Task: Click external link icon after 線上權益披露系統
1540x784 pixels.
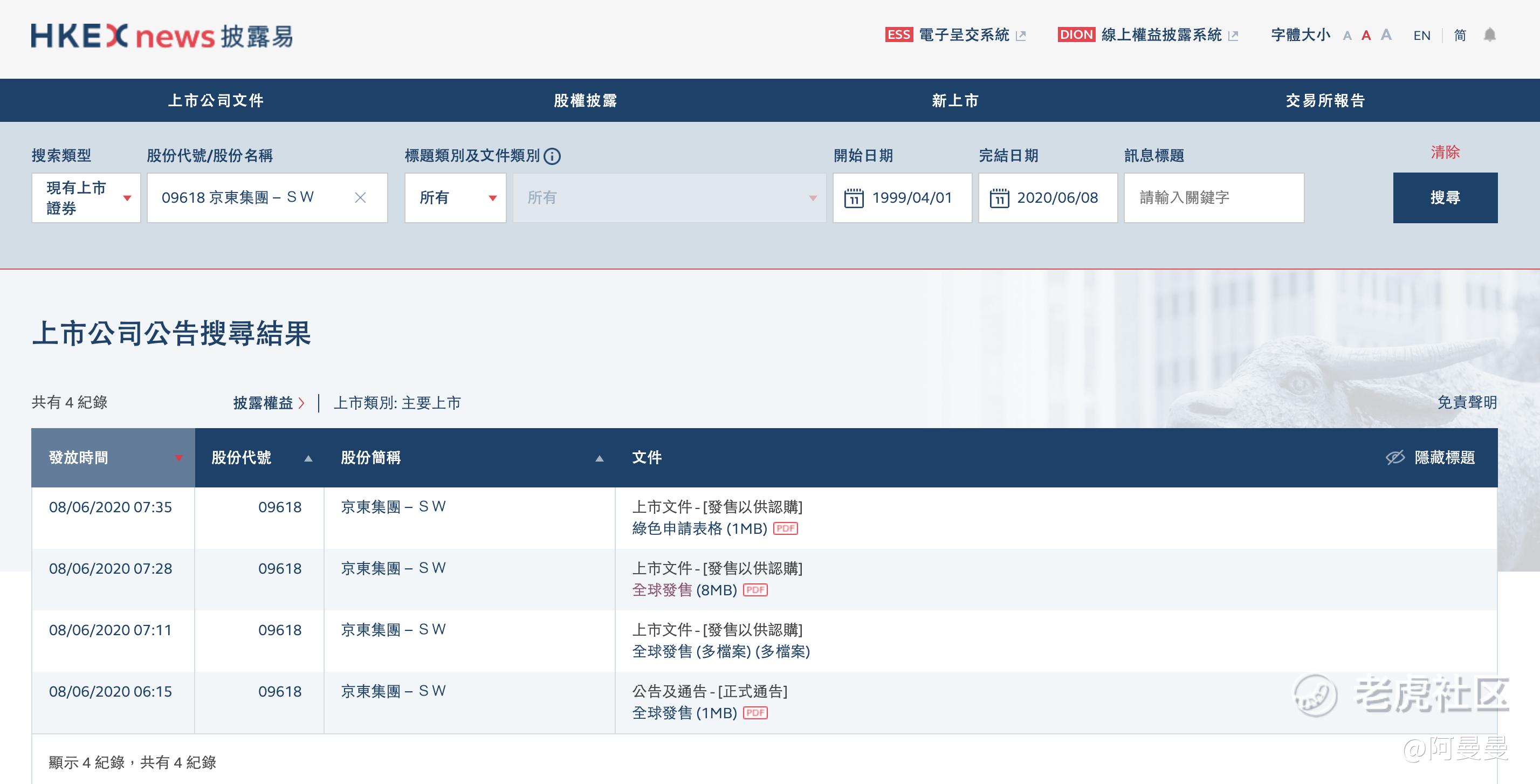Action: coord(1233,36)
